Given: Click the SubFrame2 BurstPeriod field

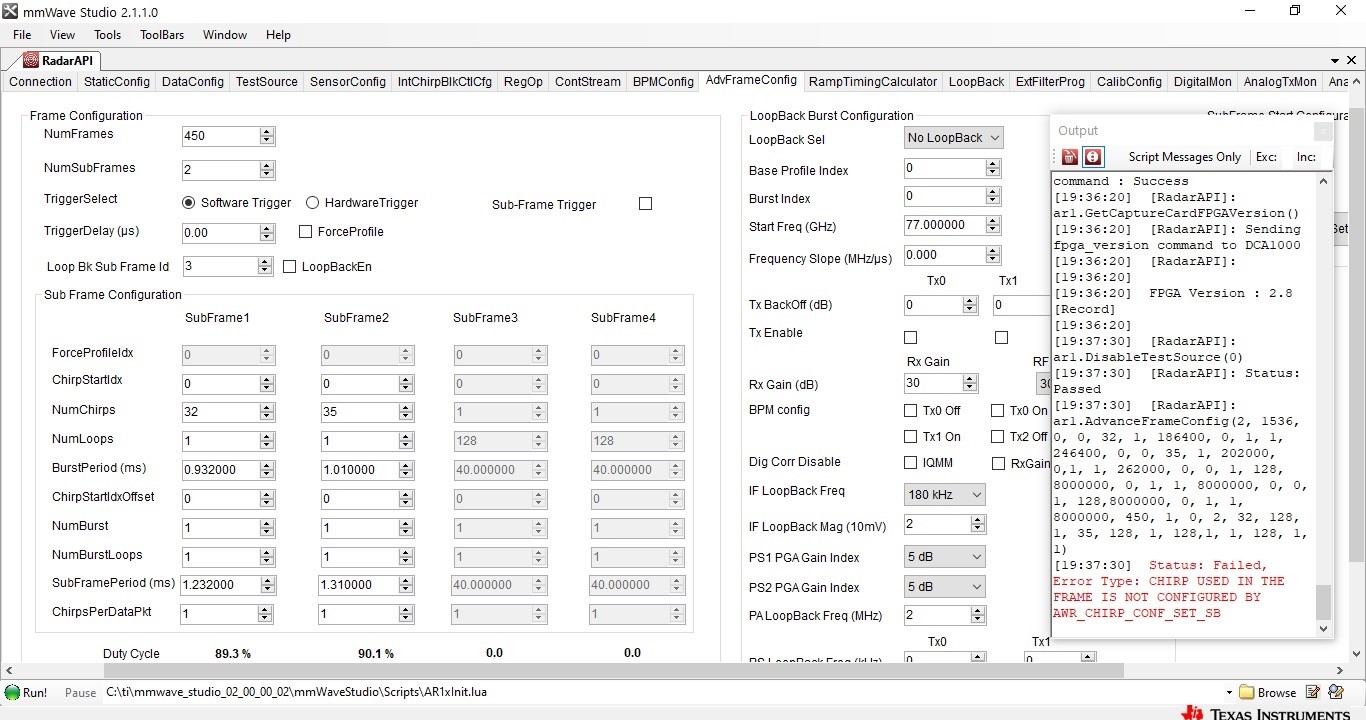Looking at the screenshot, I should [x=358, y=469].
